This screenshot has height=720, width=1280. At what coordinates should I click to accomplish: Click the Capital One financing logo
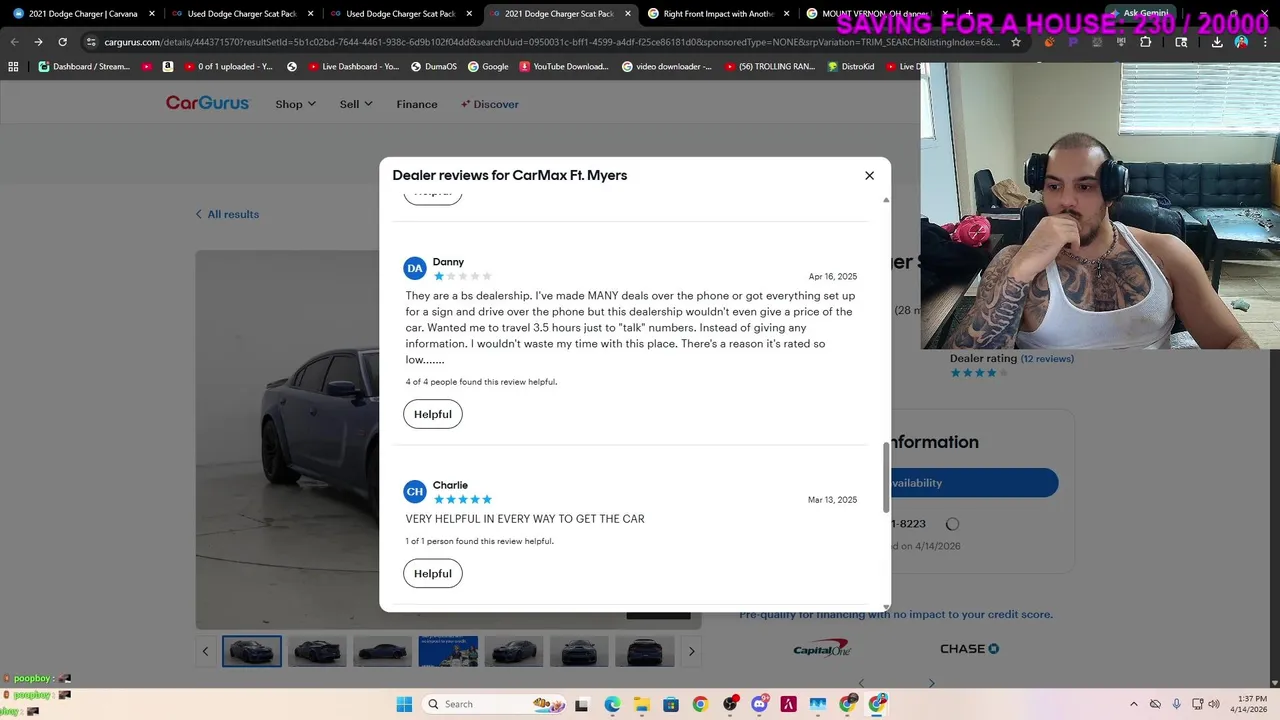(x=822, y=648)
